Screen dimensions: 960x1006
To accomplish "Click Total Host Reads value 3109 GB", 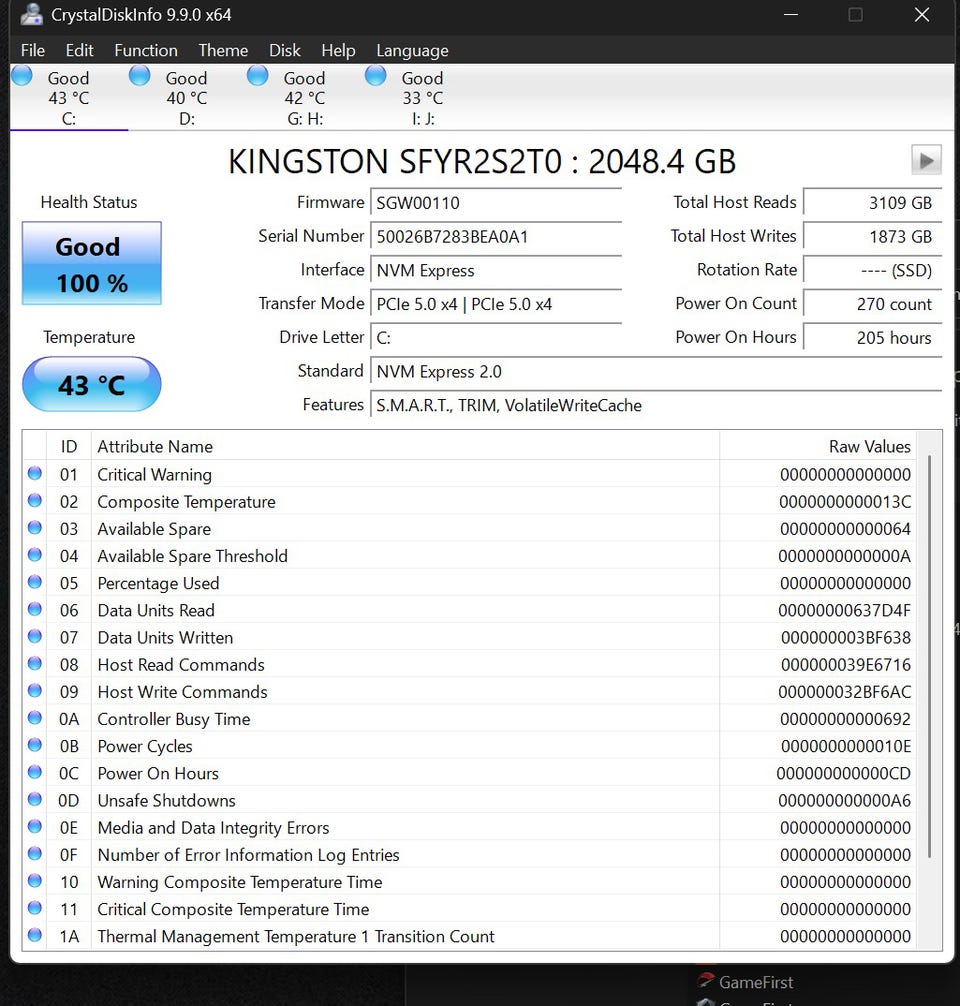I will click(872, 203).
